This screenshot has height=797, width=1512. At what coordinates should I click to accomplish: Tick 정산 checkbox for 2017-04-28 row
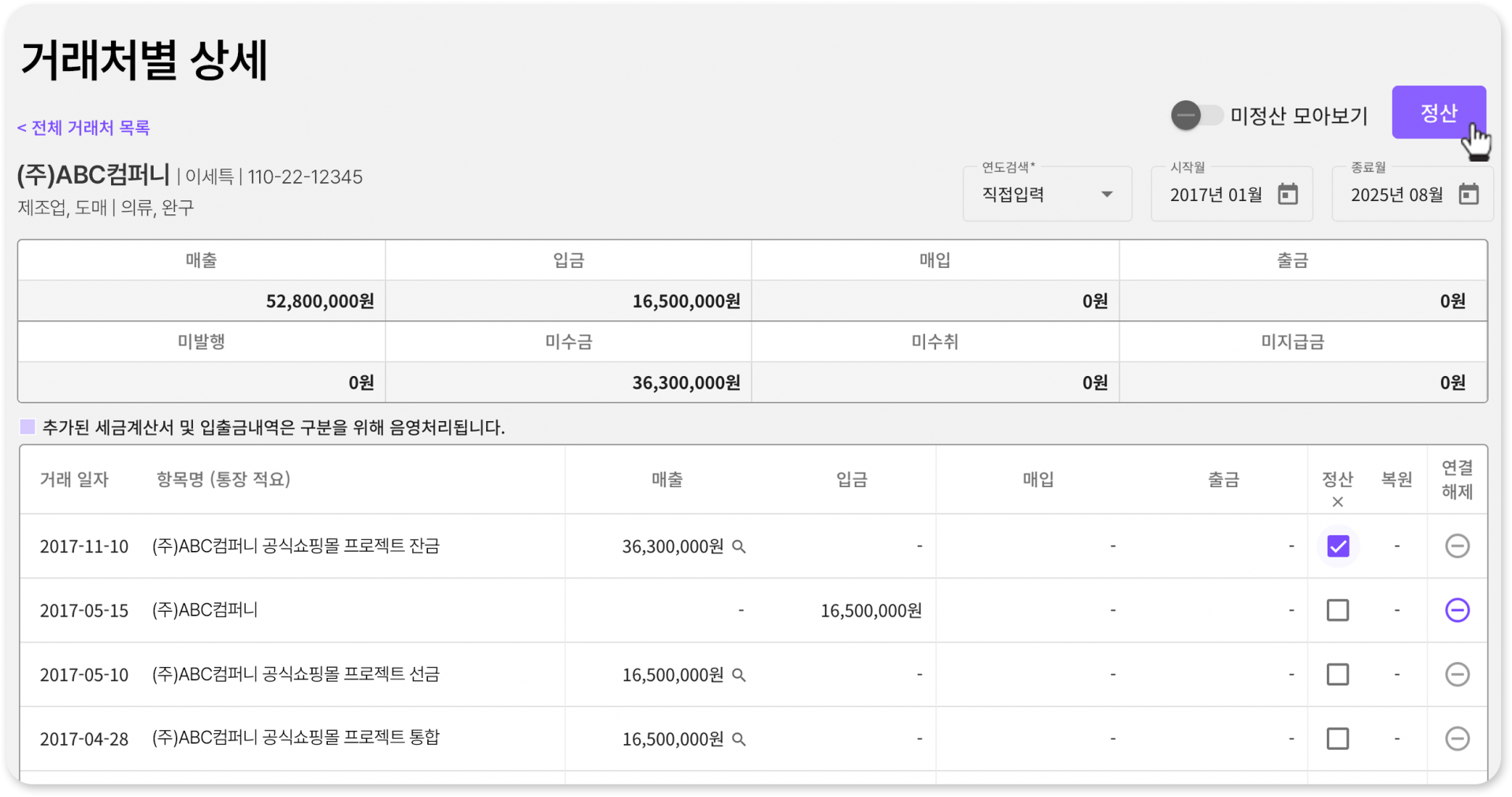pyautogui.click(x=1337, y=739)
